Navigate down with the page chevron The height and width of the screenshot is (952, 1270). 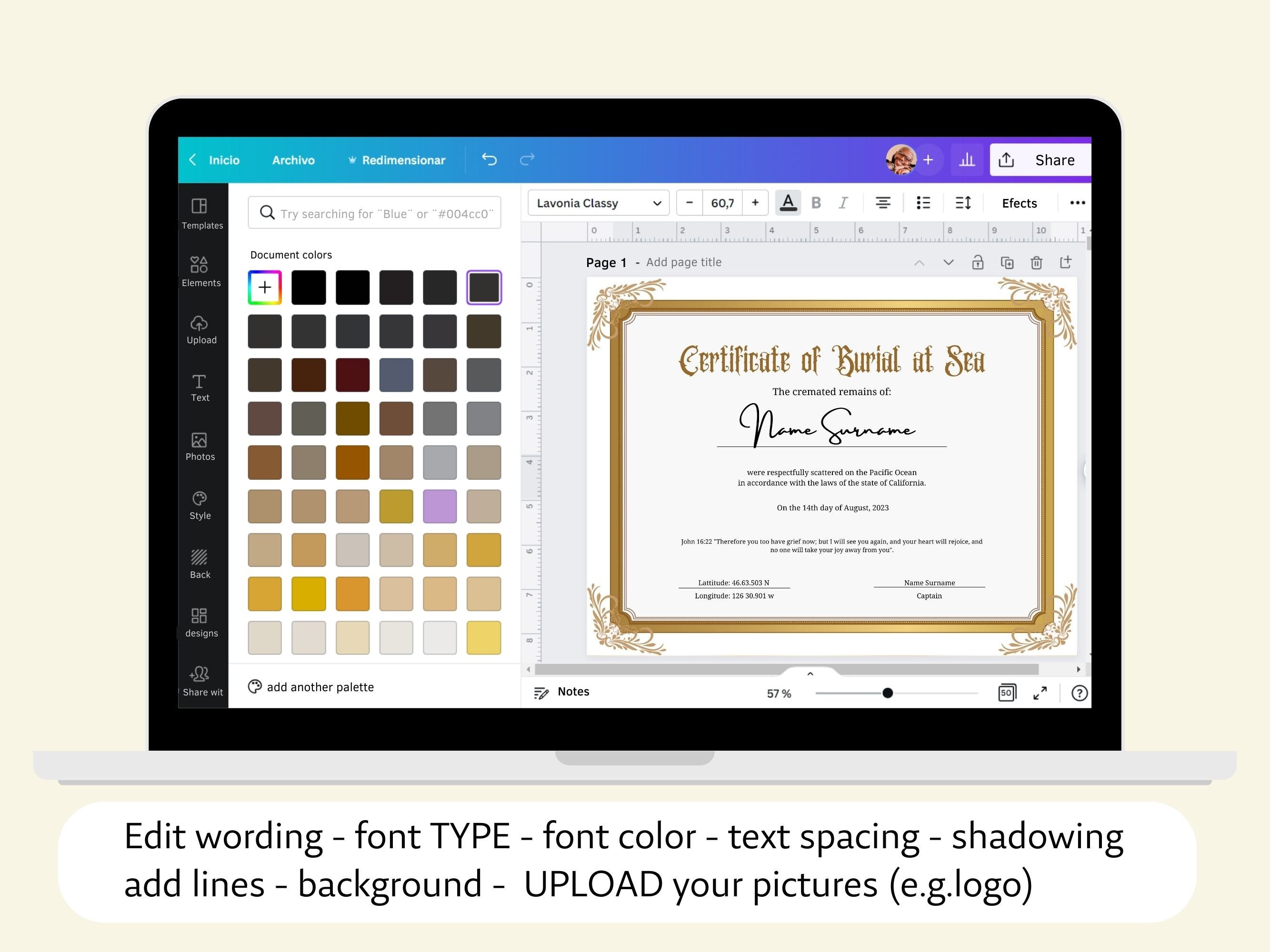[x=947, y=262]
